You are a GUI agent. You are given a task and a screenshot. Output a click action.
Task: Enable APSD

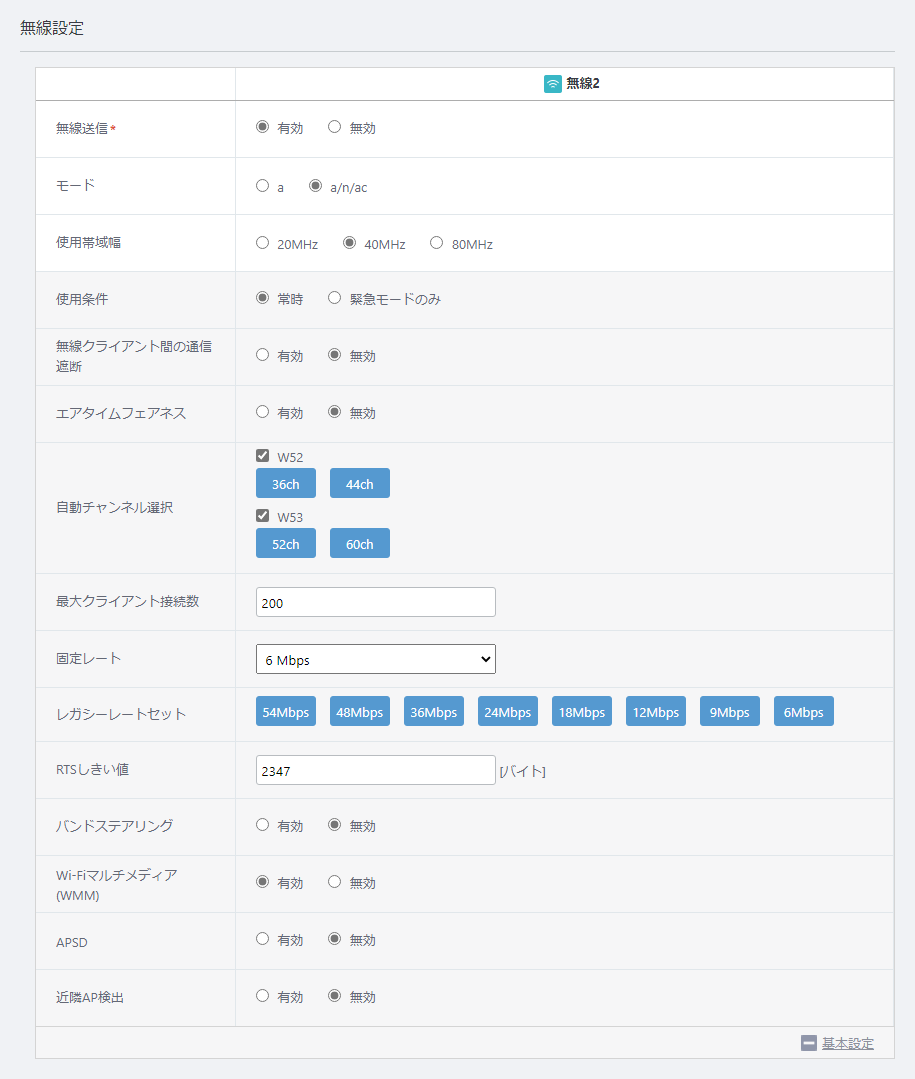262,939
